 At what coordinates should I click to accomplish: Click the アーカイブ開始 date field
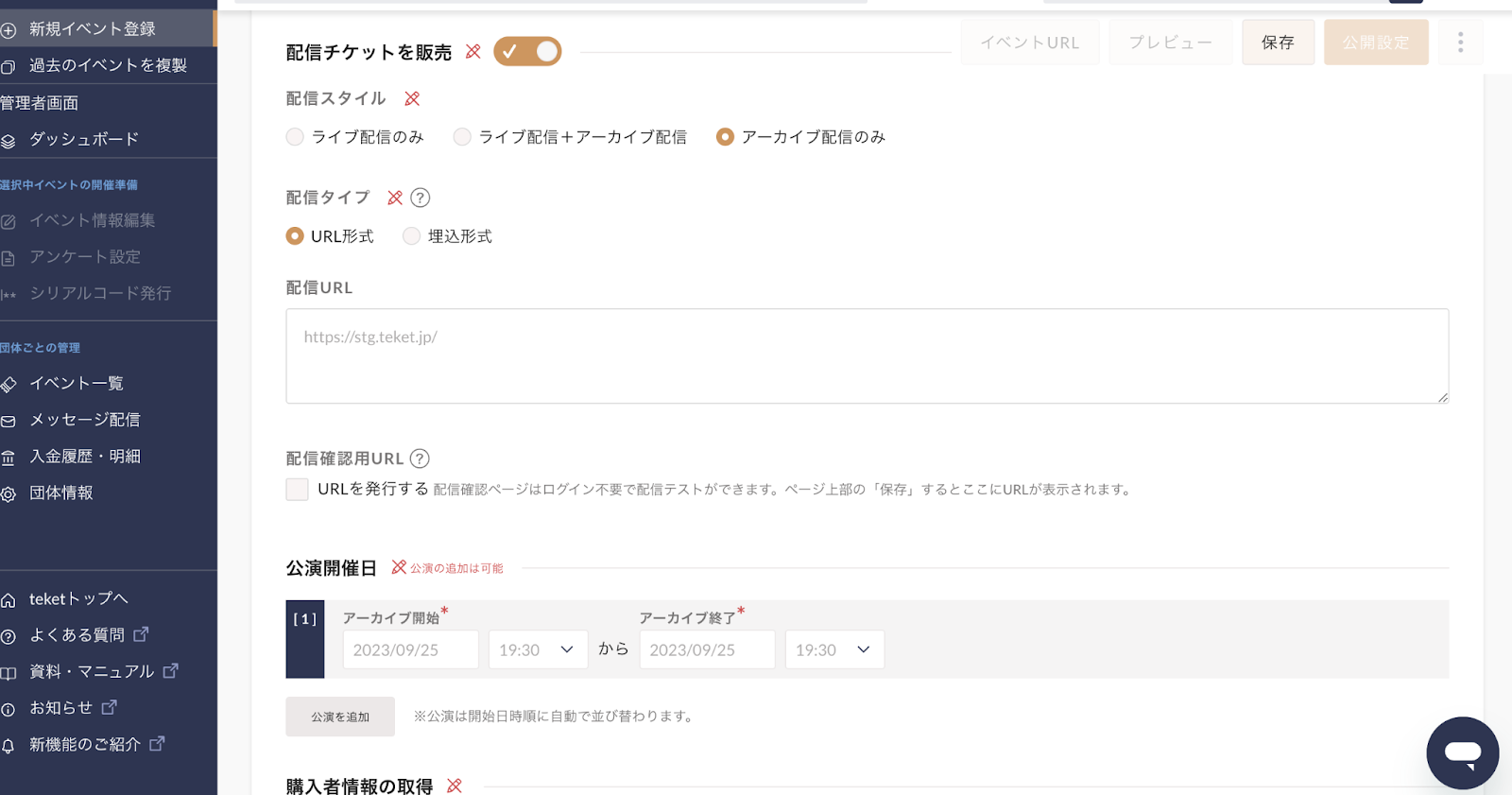click(410, 649)
